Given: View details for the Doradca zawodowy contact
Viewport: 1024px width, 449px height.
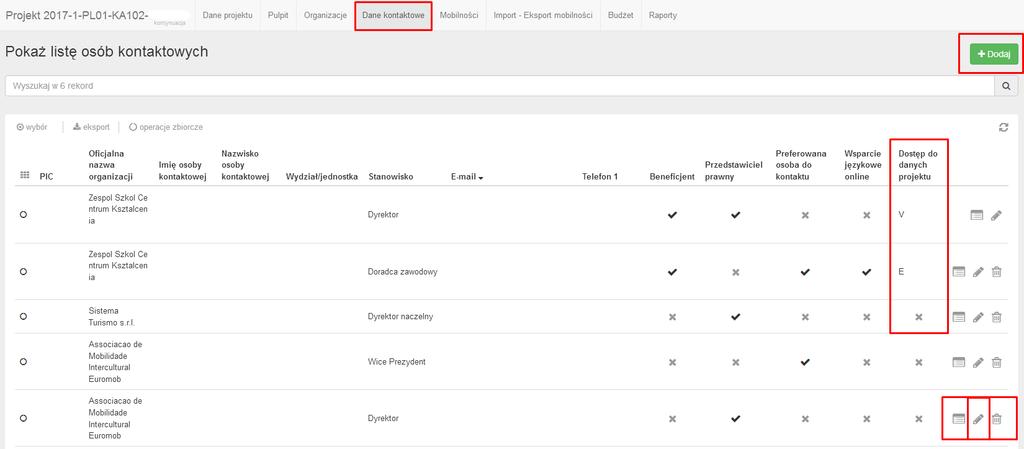Looking at the screenshot, I should pyautogui.click(x=959, y=271).
